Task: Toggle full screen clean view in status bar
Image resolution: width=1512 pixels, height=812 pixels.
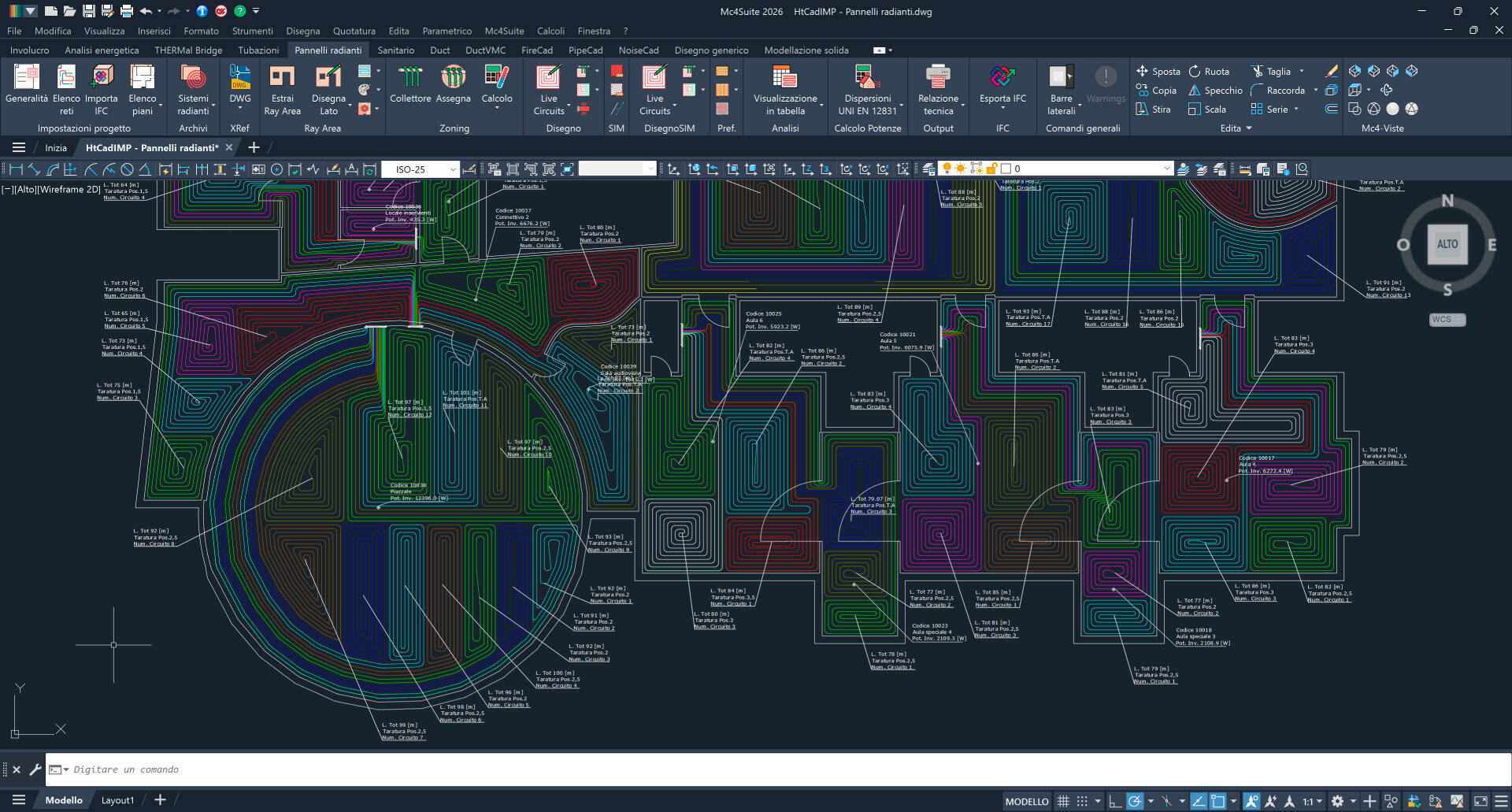Action: (x=1480, y=801)
